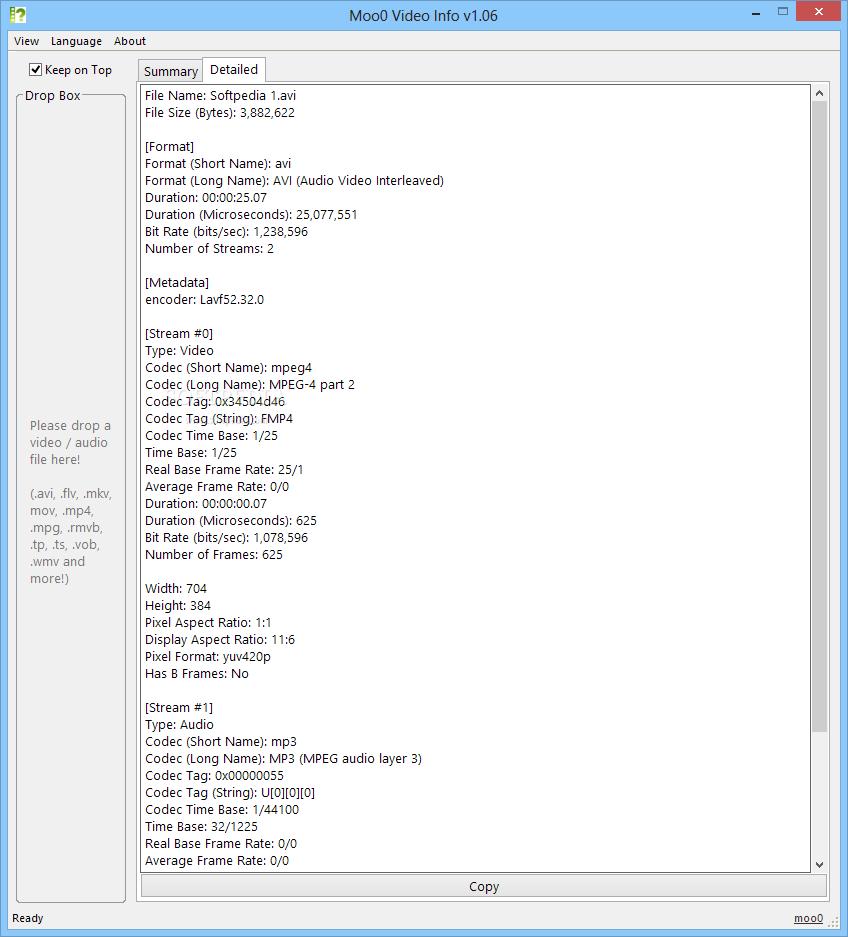Viewport: 848px width, 937px height.
Task: Open the View menu
Action: [26, 41]
